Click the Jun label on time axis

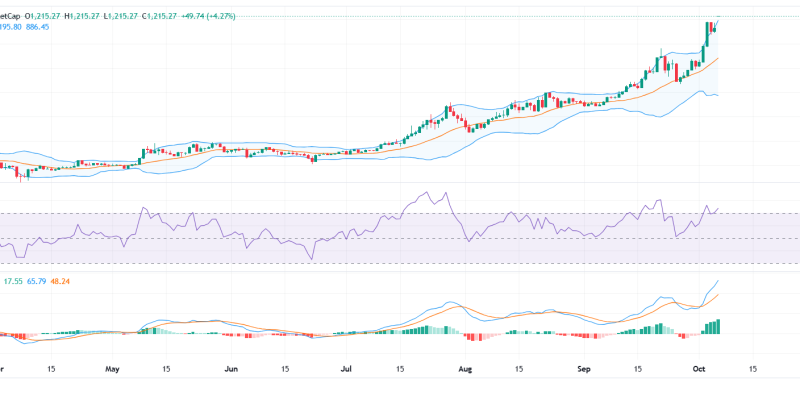231,369
